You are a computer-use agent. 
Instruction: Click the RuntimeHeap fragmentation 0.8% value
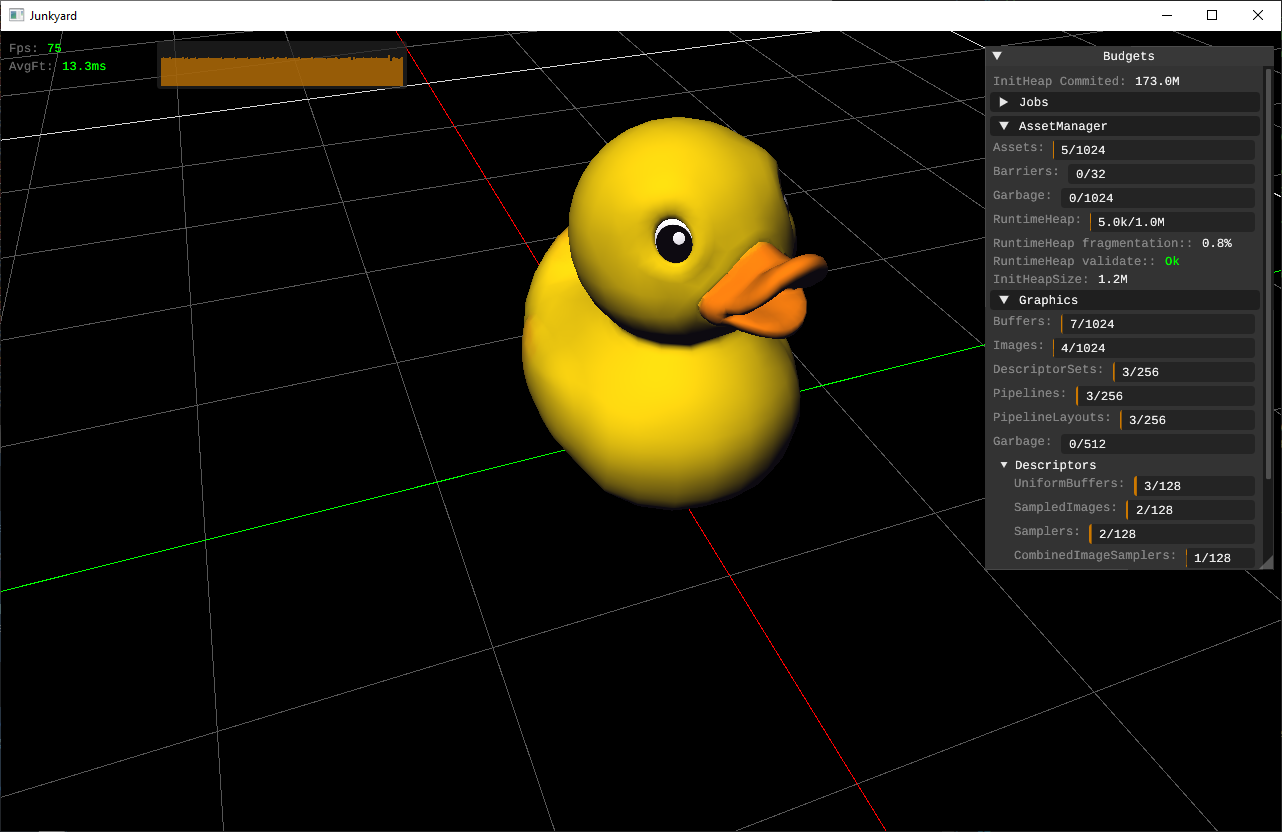(1217, 243)
